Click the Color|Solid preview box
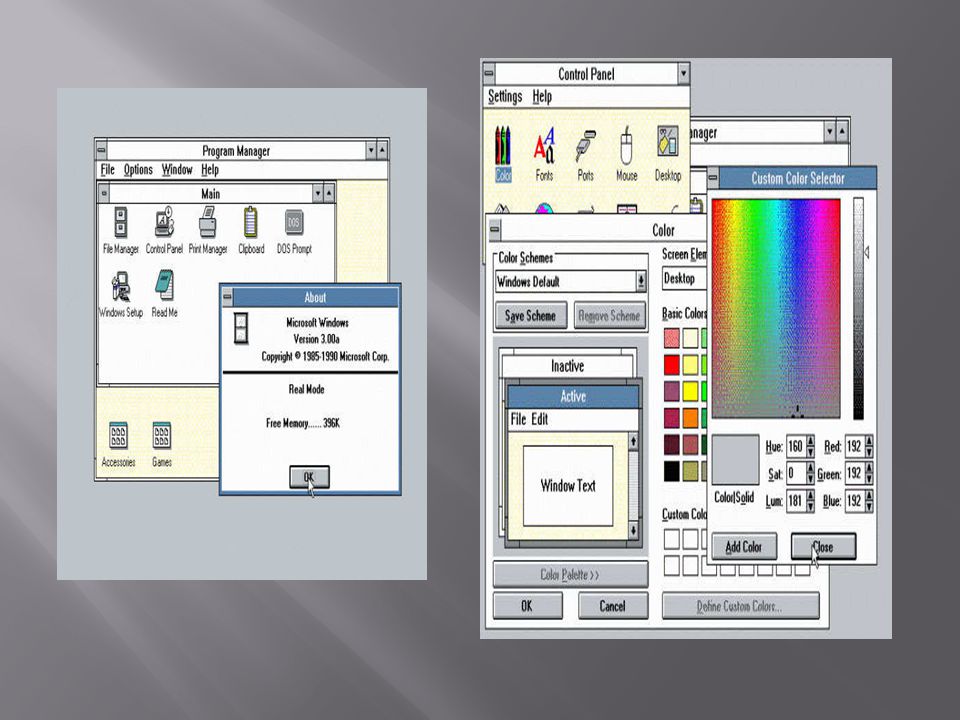Viewport: 960px width, 720px height. 735,459
